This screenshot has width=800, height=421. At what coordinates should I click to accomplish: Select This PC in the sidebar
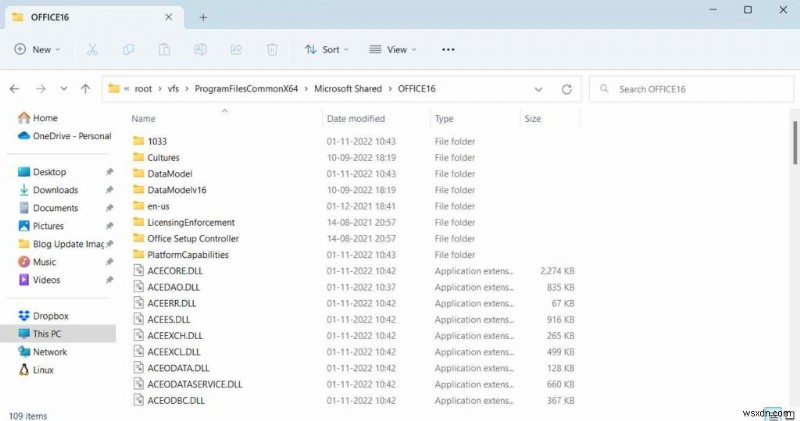58,334
